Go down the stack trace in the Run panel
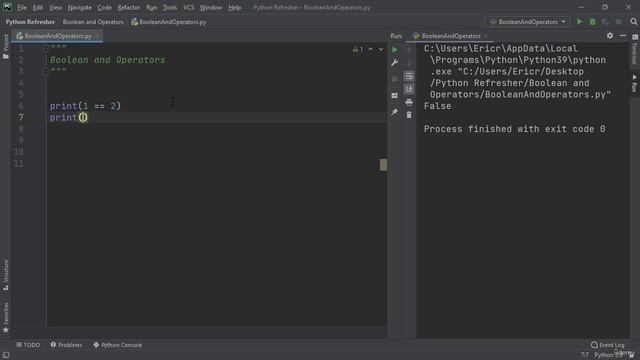The height and width of the screenshot is (360, 640). click(409, 63)
